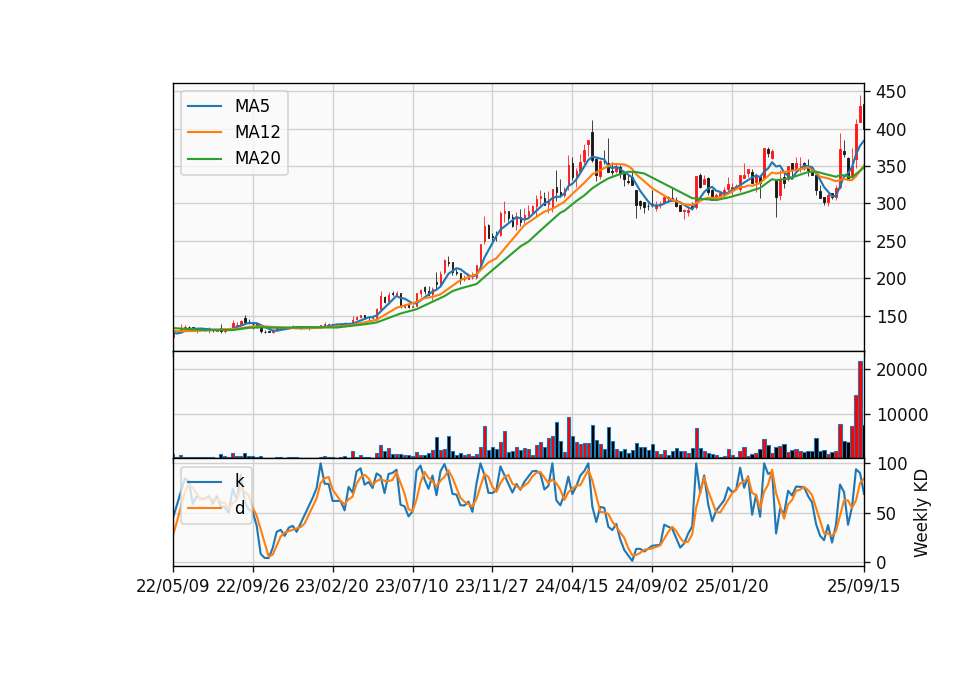960x690 pixels.
Task: Click the 350 price axis tick
Action: (891, 167)
